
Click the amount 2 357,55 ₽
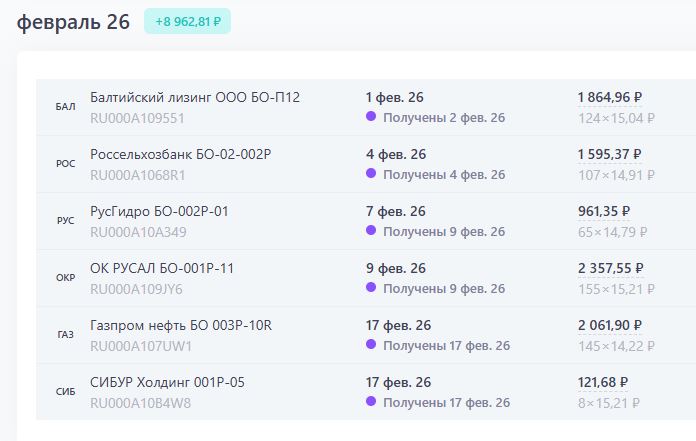point(610,268)
